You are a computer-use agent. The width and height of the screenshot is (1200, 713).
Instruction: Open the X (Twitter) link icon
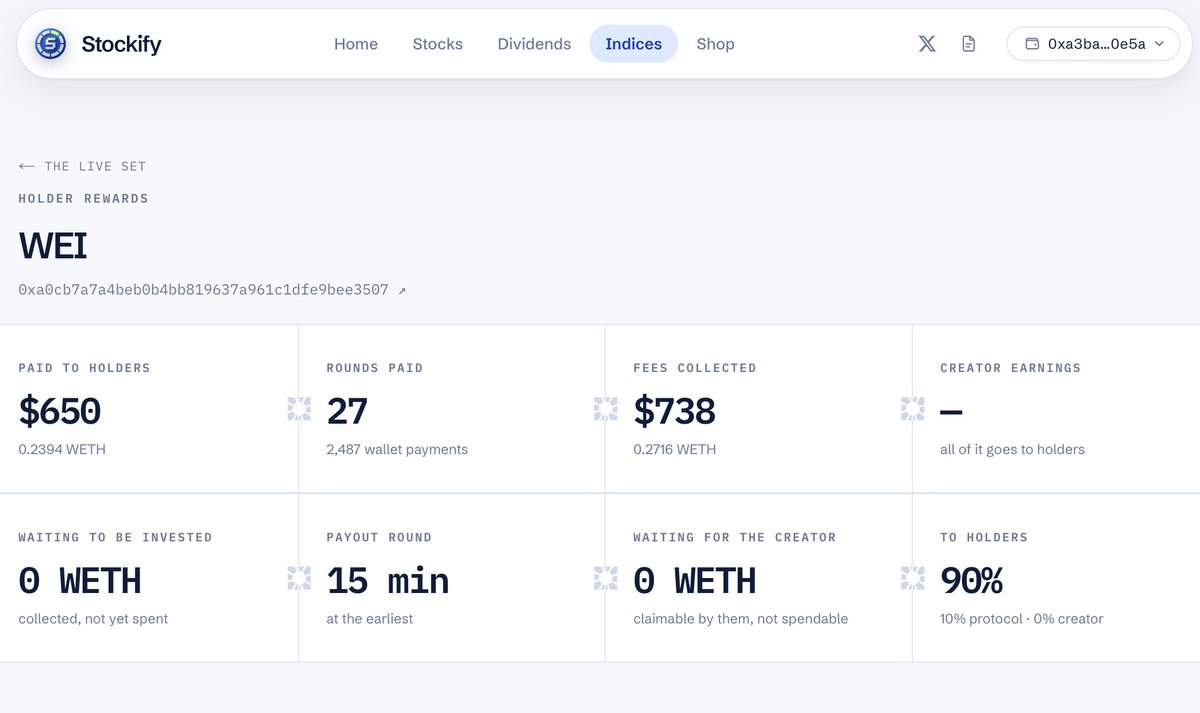pos(927,44)
